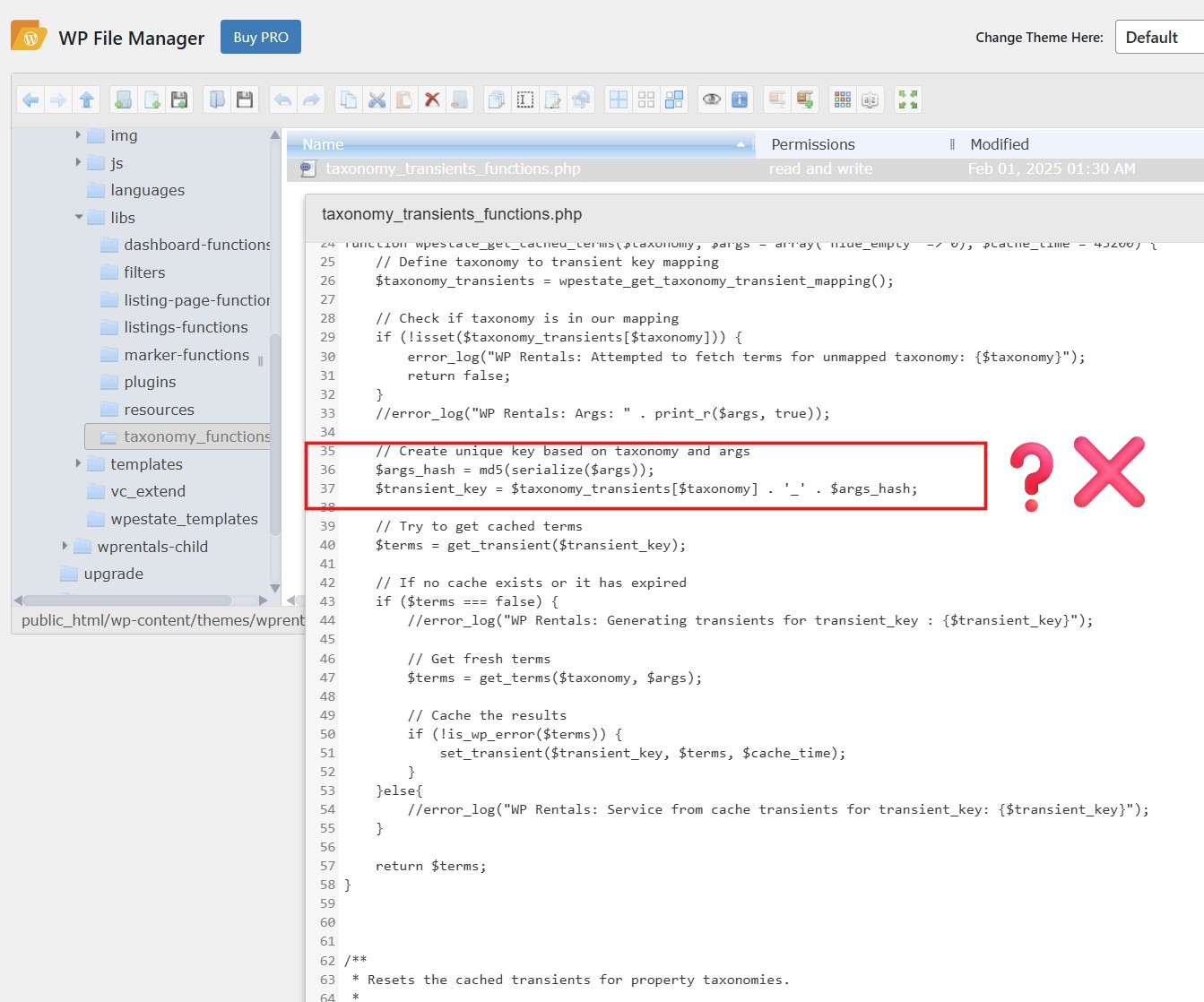Click the Buy PRO button
The image size is (1204, 1002).
click(261, 38)
